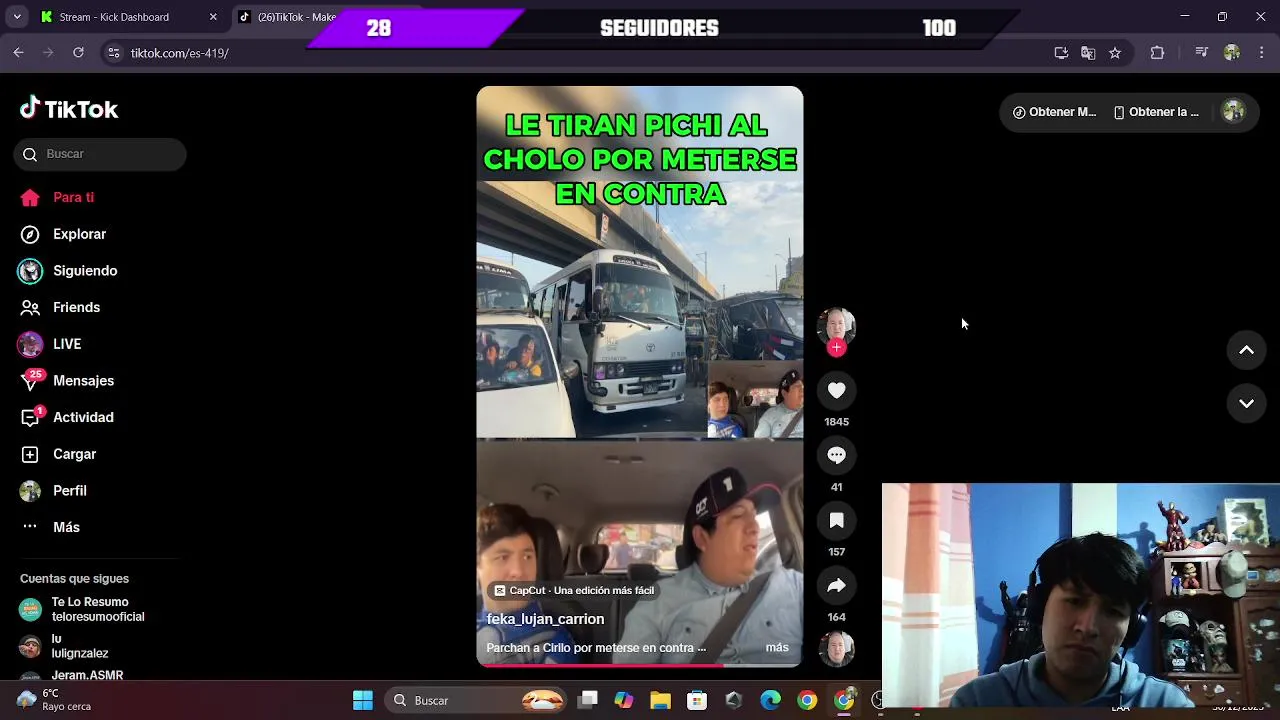
Task: Click the address bar URL tiktok.com/es-419/
Action: pyautogui.click(x=180, y=53)
